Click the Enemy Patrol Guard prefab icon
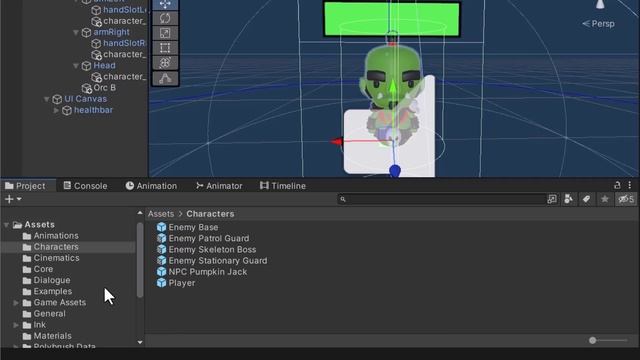This screenshot has height=360, width=640. [161, 238]
